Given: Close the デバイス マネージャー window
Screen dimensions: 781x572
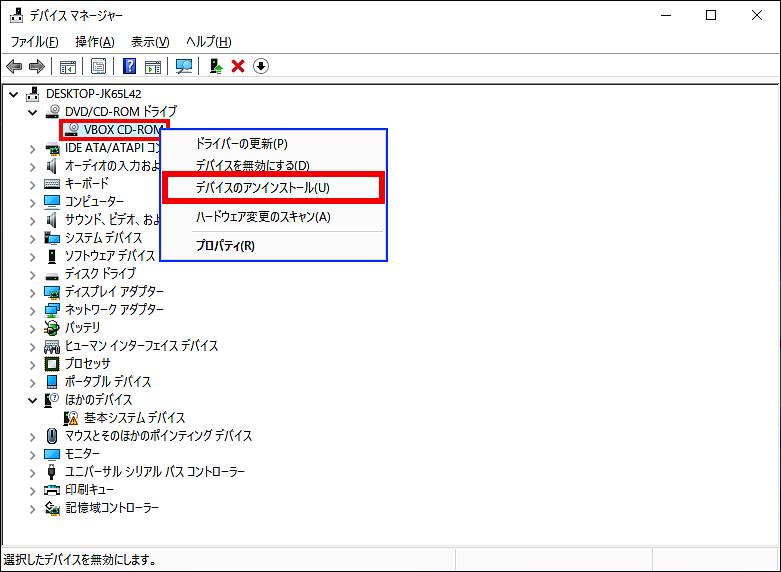Looking at the screenshot, I should [757, 15].
